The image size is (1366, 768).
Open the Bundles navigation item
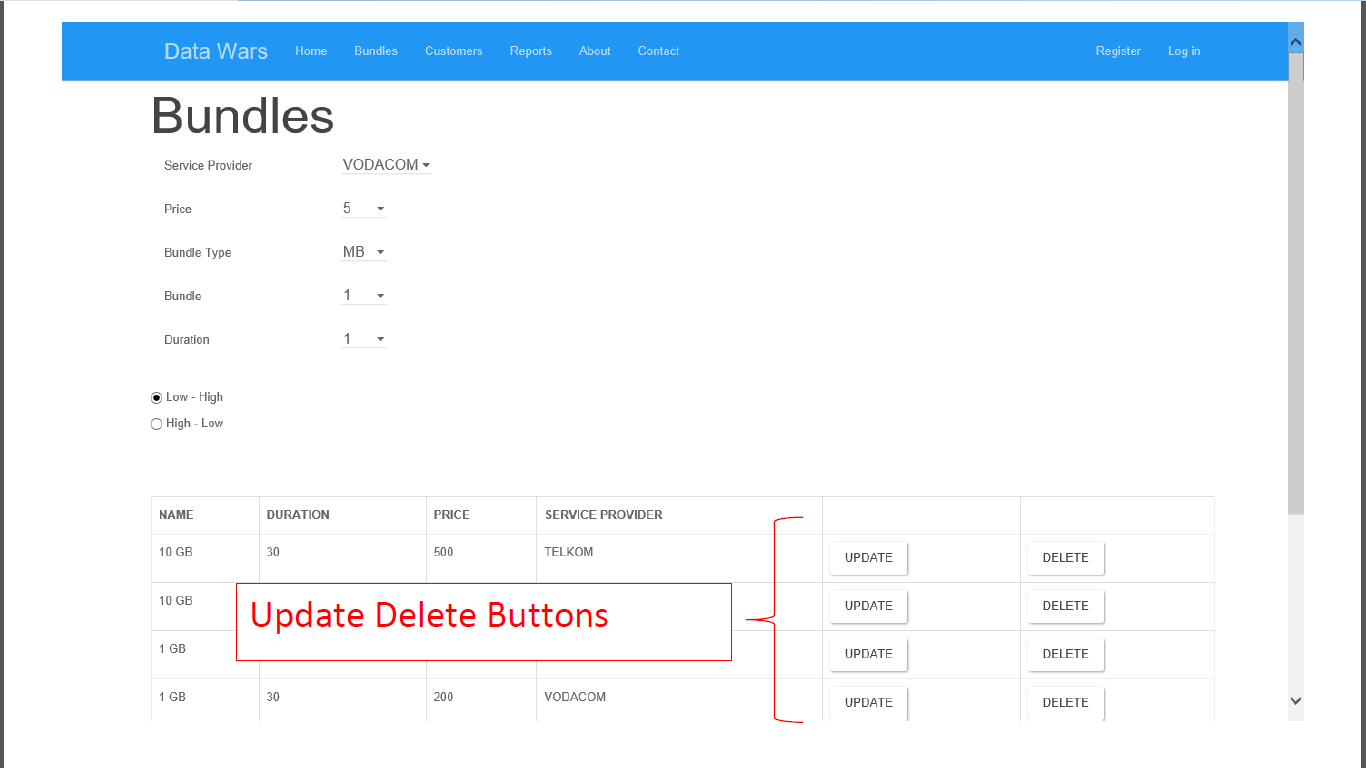click(x=376, y=51)
